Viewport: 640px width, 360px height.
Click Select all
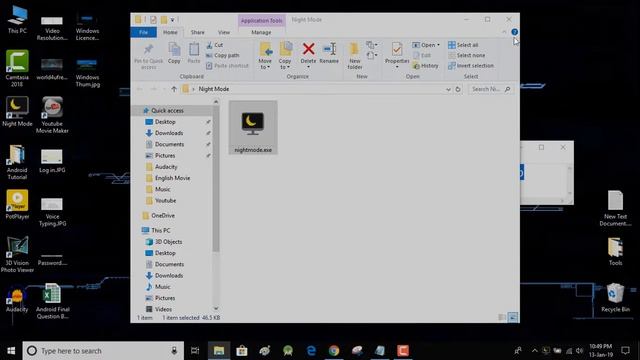coord(463,45)
